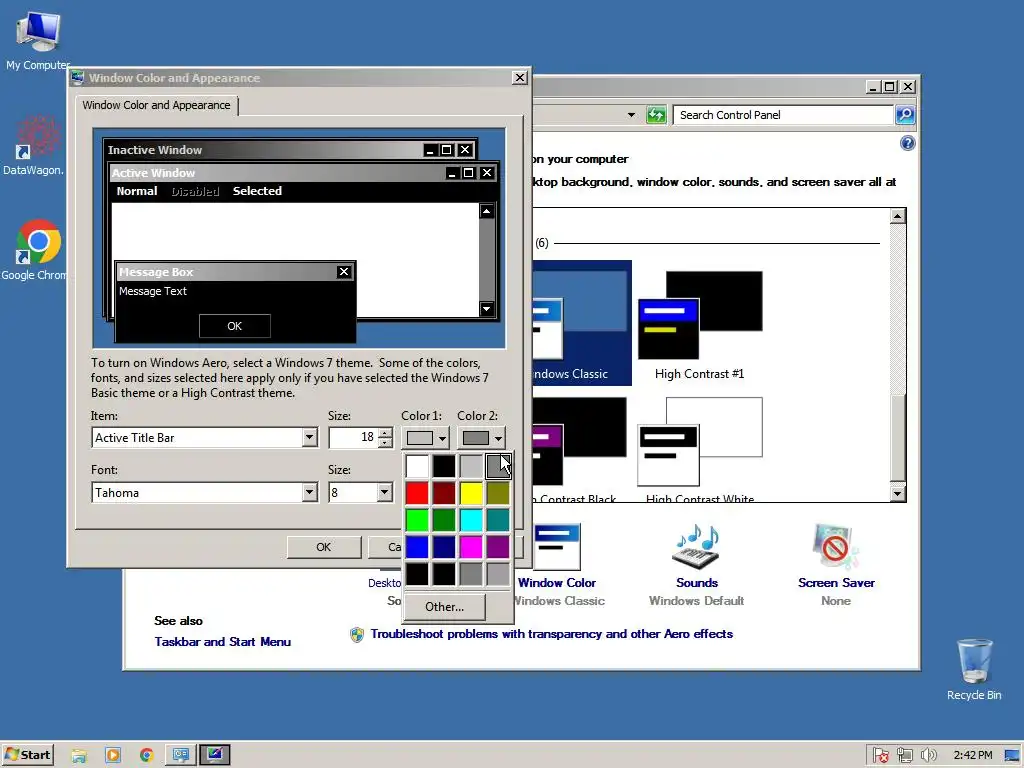Increase the item Size with the up arrow
The height and width of the screenshot is (768, 1024).
[x=385, y=433]
